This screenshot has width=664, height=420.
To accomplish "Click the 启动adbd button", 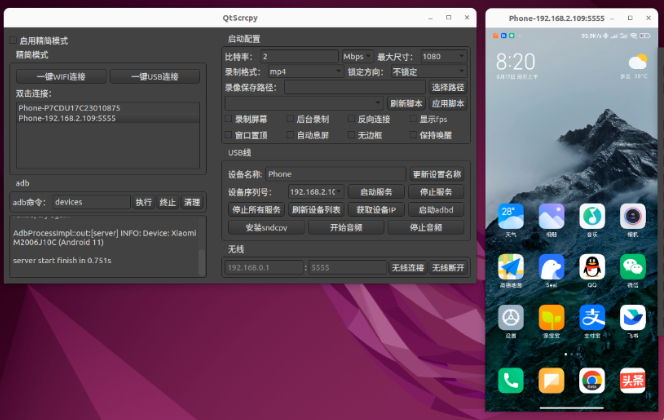I will point(436,210).
